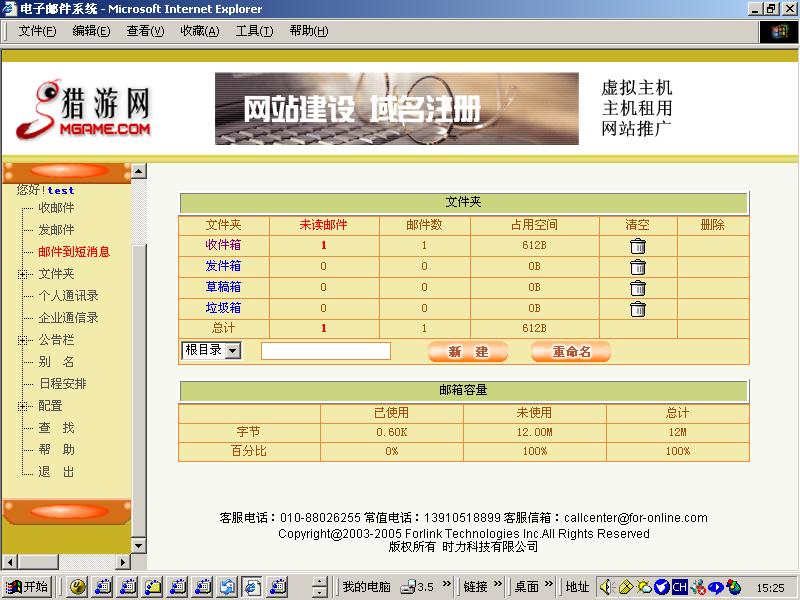Image resolution: width=800 pixels, height=600 pixels.
Task: Empty the 收件箱 folder with its trash icon
Action: pos(638,246)
